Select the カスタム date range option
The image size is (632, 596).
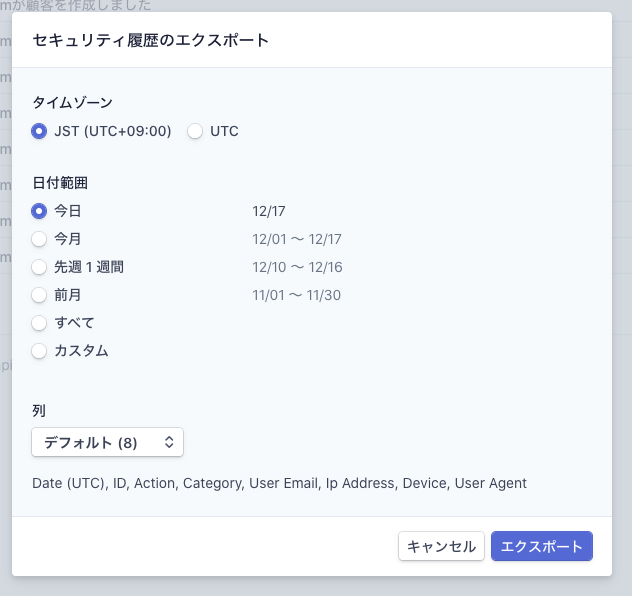click(x=40, y=351)
